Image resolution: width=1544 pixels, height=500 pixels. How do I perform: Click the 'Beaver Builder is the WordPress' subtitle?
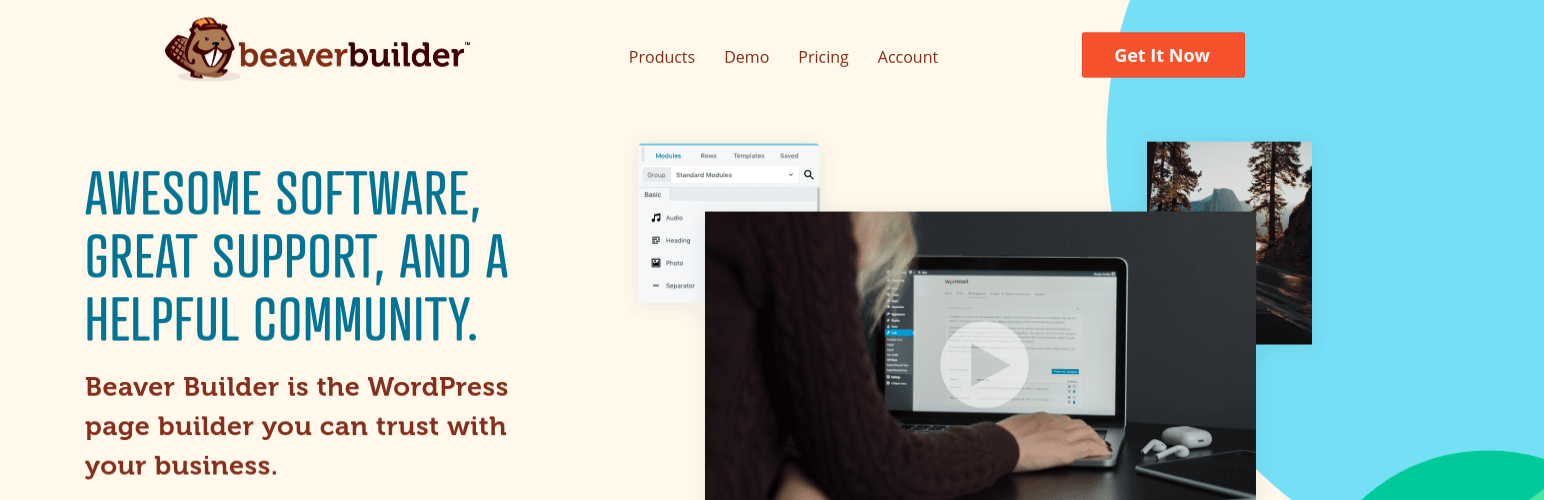[297, 386]
